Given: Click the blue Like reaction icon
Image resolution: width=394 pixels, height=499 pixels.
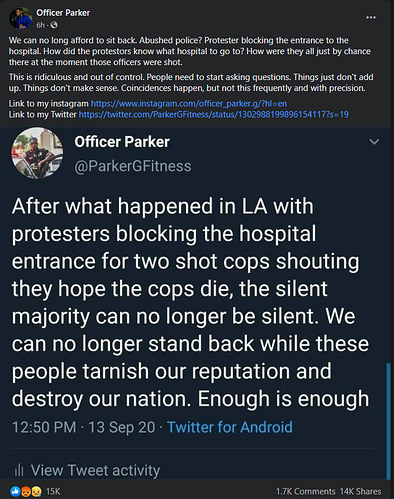Looking at the screenshot, I should click(x=15, y=491).
